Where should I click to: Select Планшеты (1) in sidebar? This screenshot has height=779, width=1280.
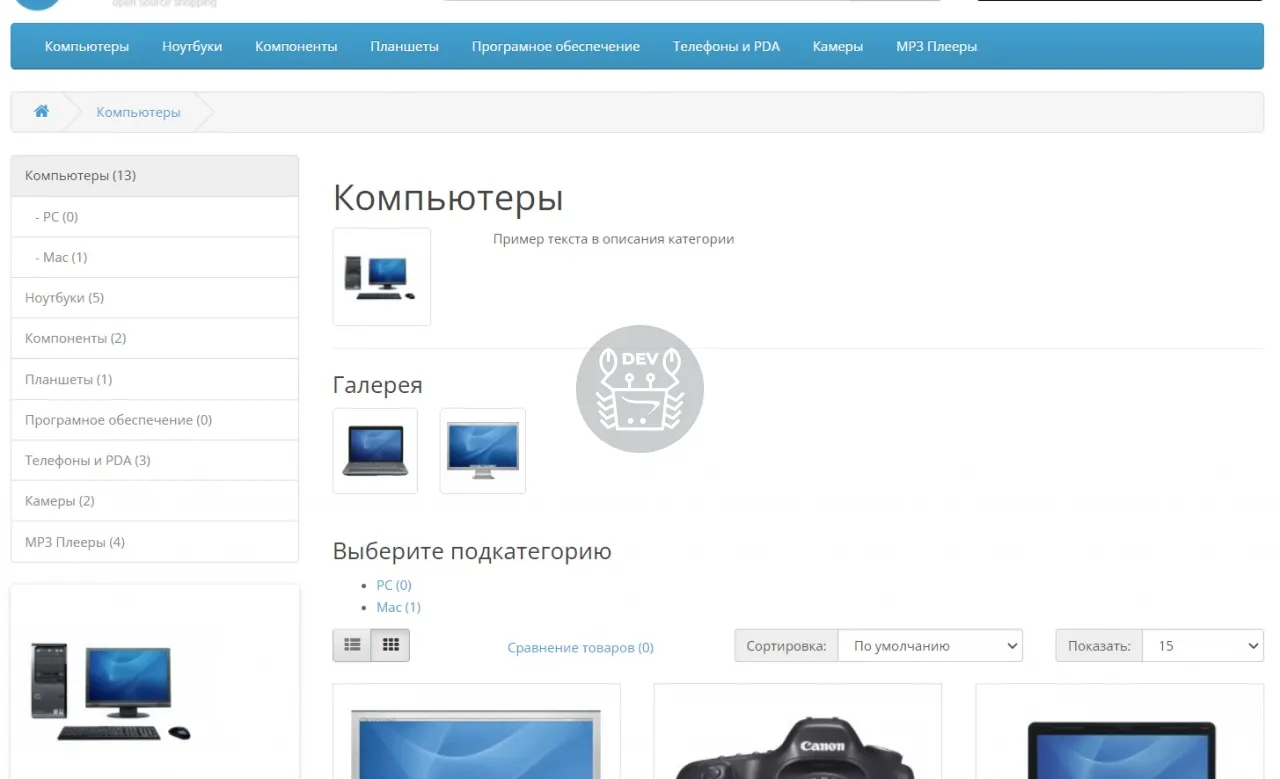coord(155,379)
